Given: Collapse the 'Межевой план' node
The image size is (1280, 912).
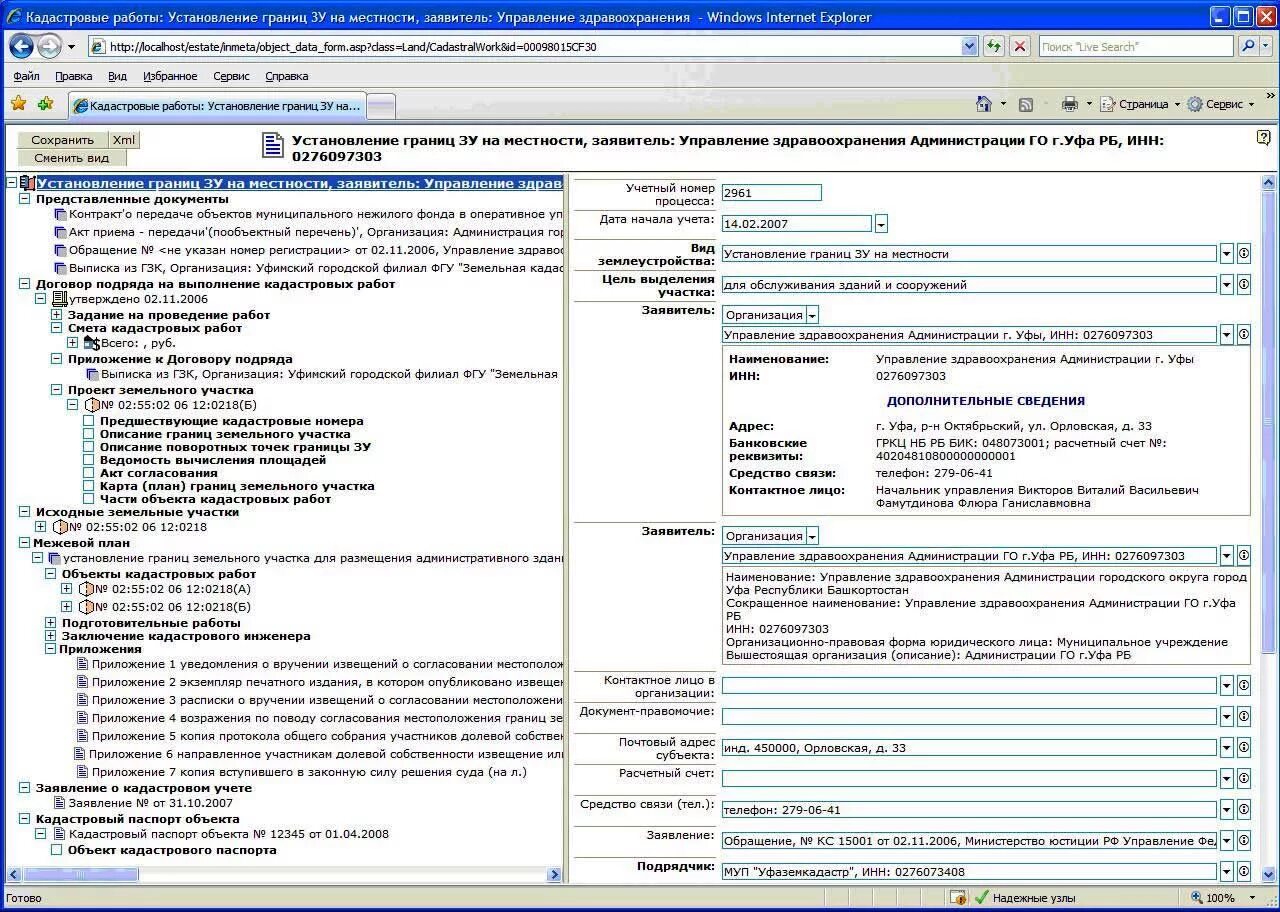Looking at the screenshot, I should click(25, 543).
